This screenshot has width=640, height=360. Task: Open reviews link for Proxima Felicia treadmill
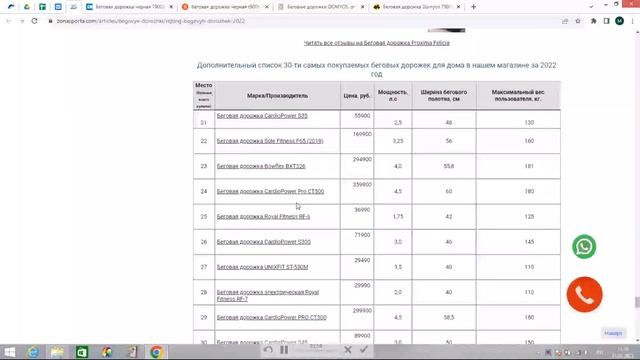(x=376, y=43)
